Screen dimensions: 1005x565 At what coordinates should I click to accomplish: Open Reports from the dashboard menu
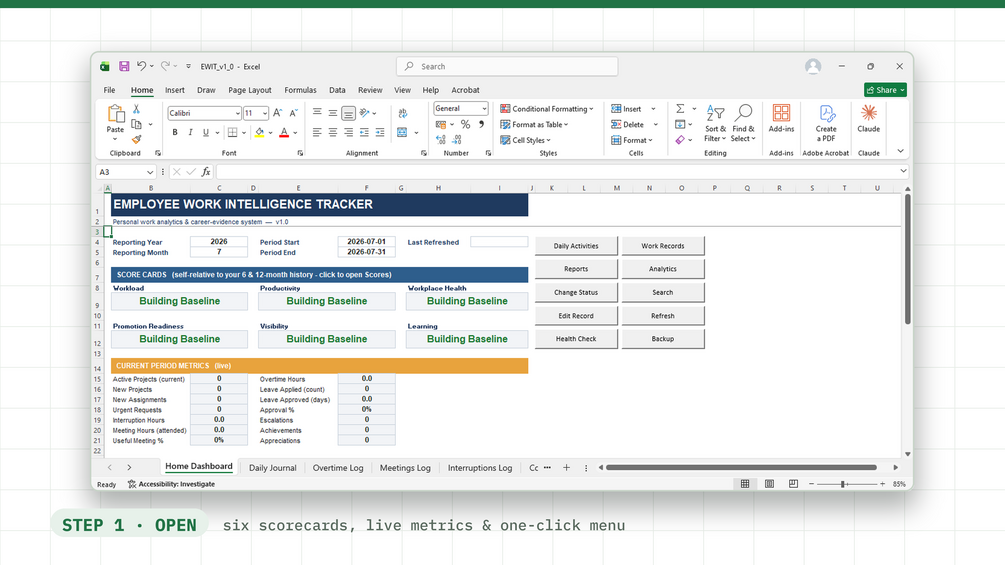576,269
